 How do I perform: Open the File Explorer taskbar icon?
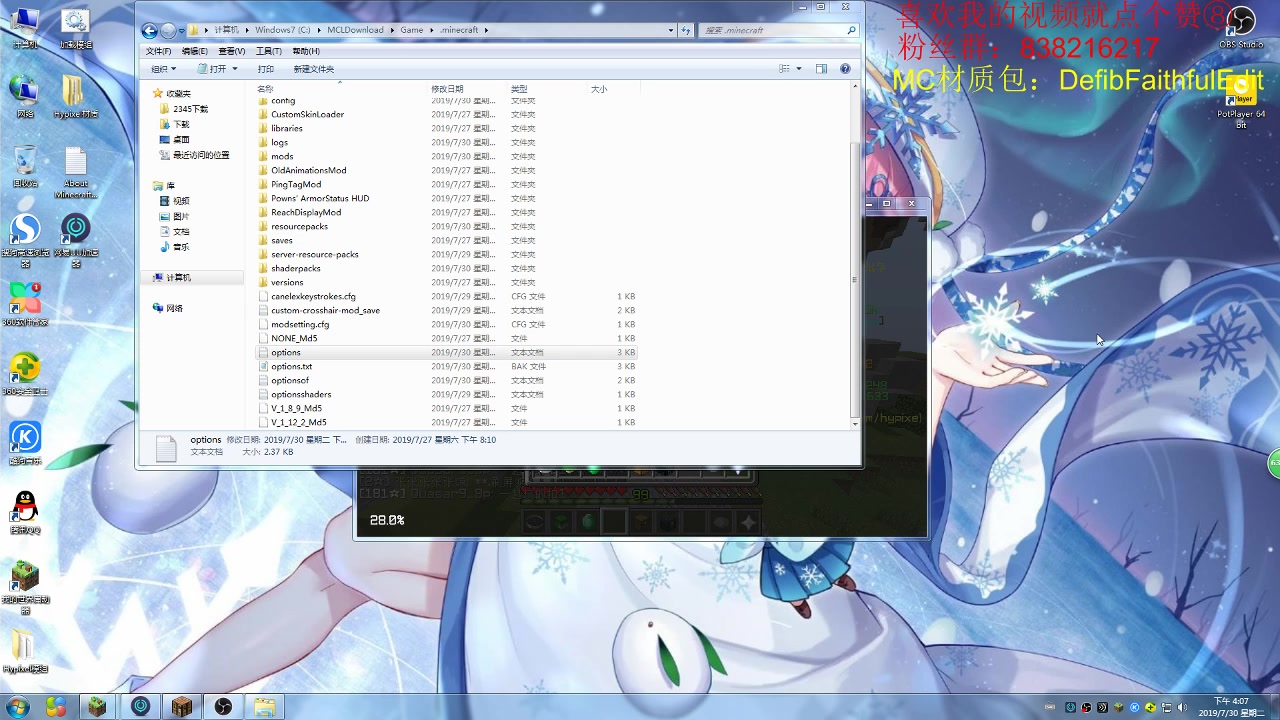click(265, 707)
